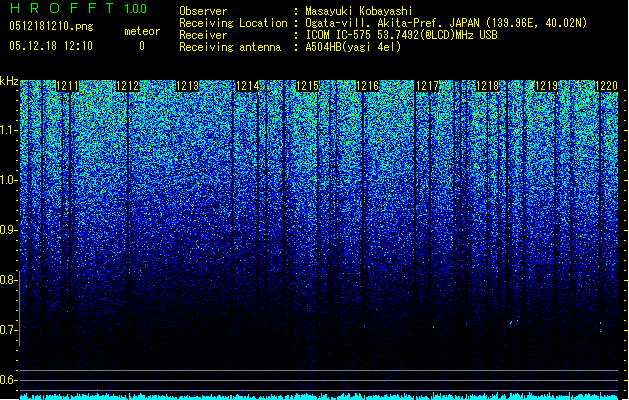
Task: Click the meteor count value 0
Action: point(142,46)
